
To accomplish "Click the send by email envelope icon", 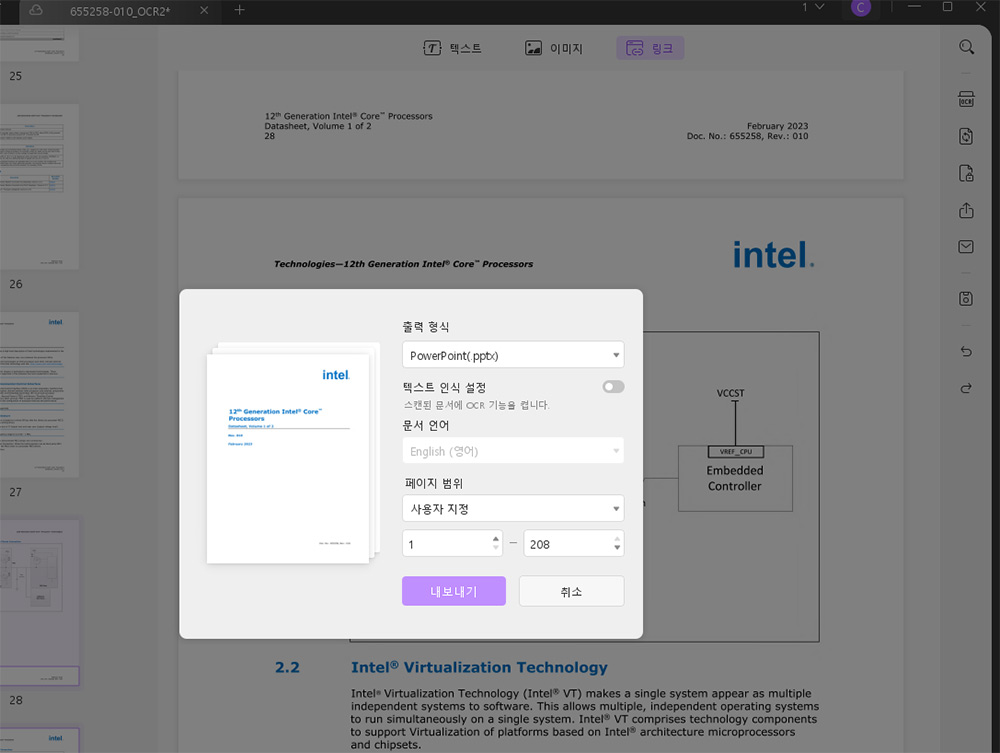I will point(966,247).
